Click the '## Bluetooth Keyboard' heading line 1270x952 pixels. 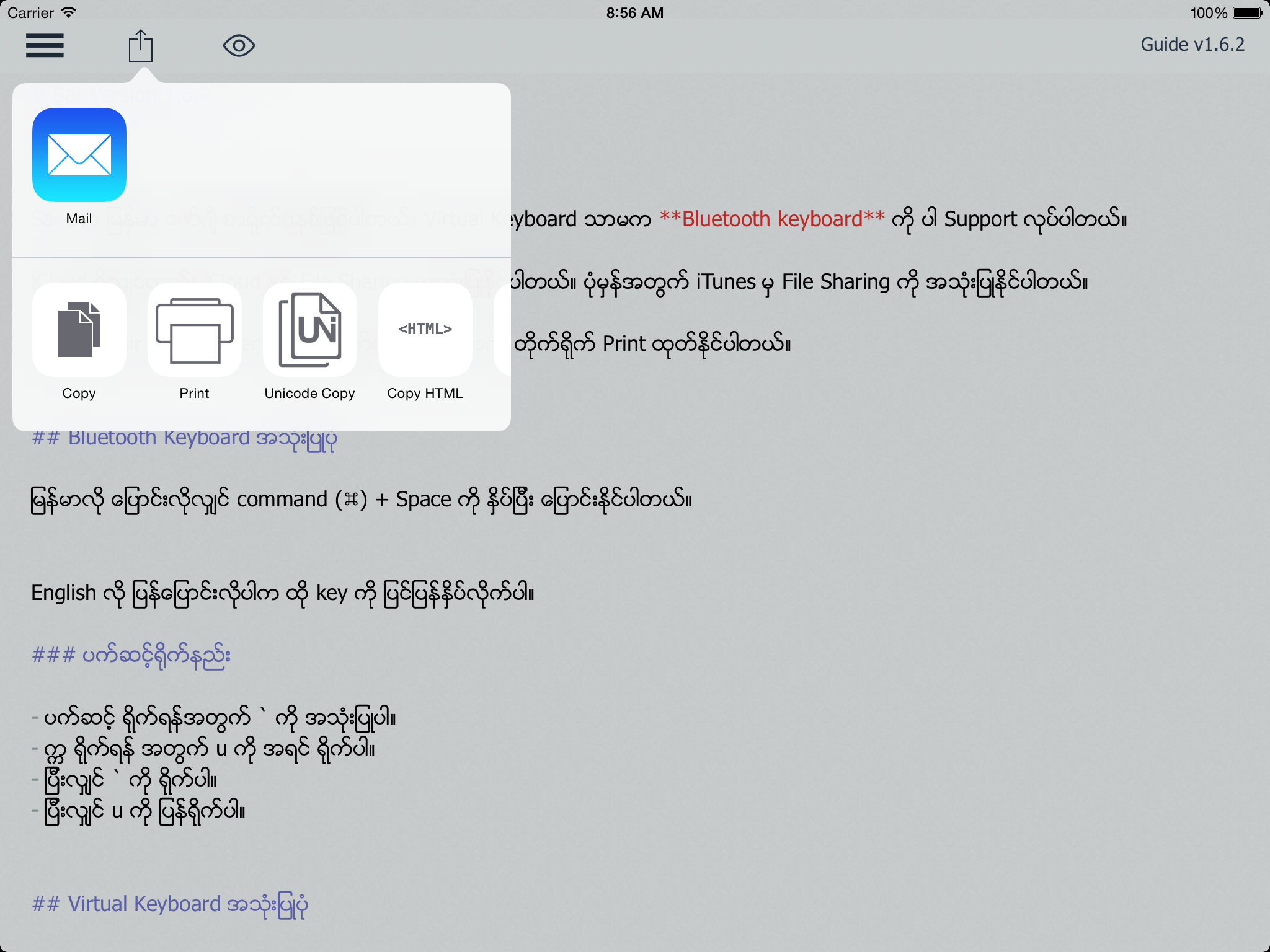[x=184, y=438]
